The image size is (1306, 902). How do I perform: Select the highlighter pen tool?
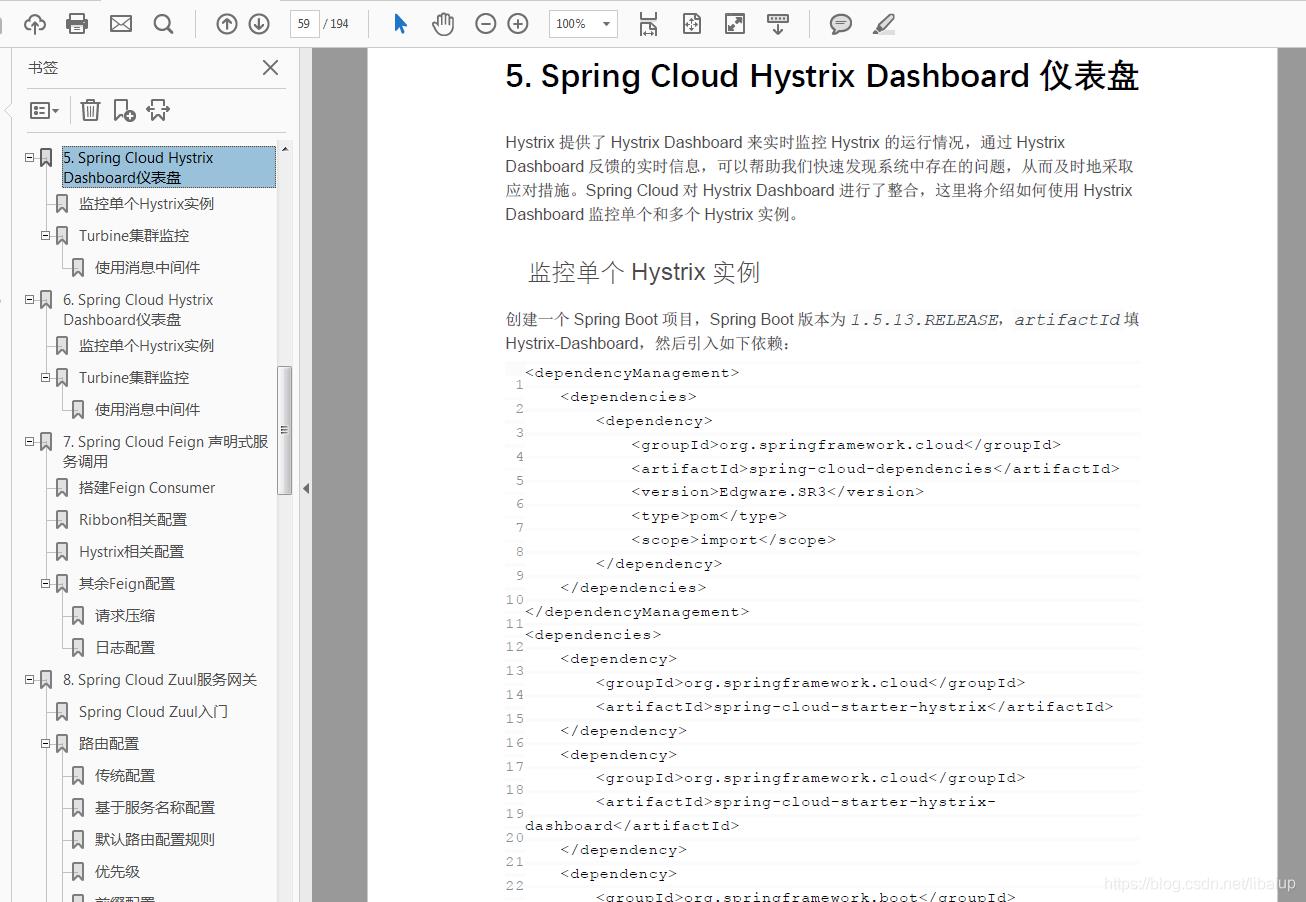884,23
